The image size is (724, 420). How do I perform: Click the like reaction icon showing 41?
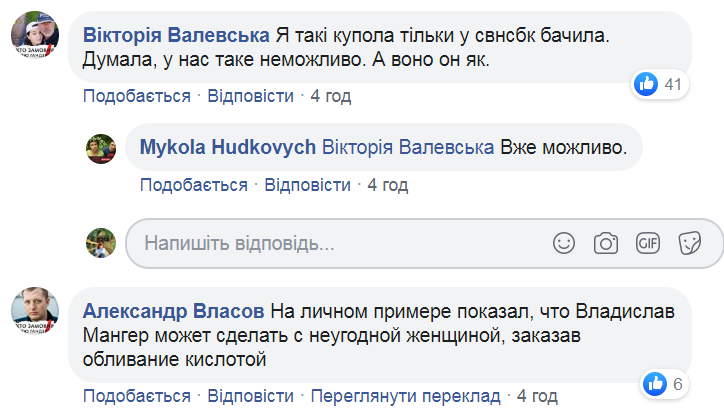pos(647,84)
